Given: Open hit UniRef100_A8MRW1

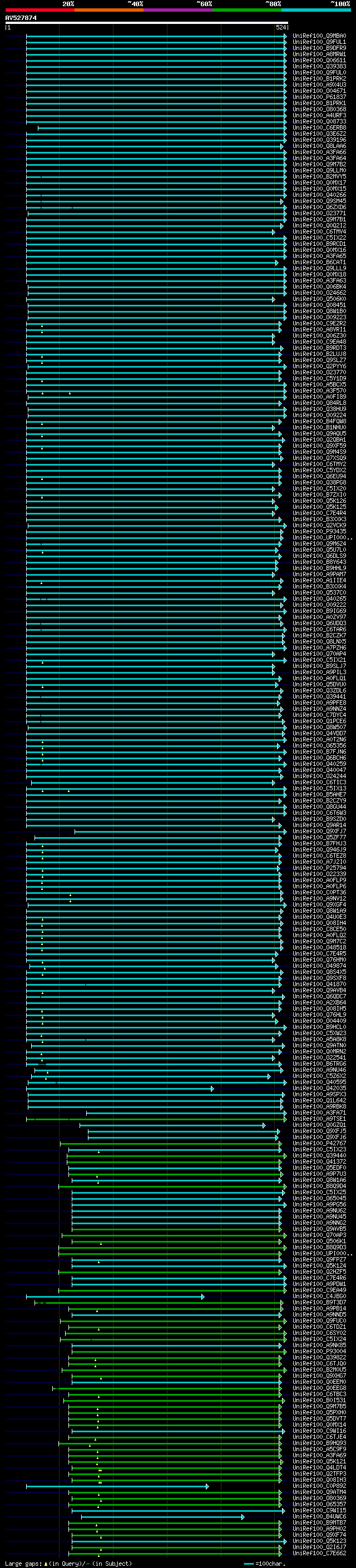Looking at the screenshot, I should point(319,54).
